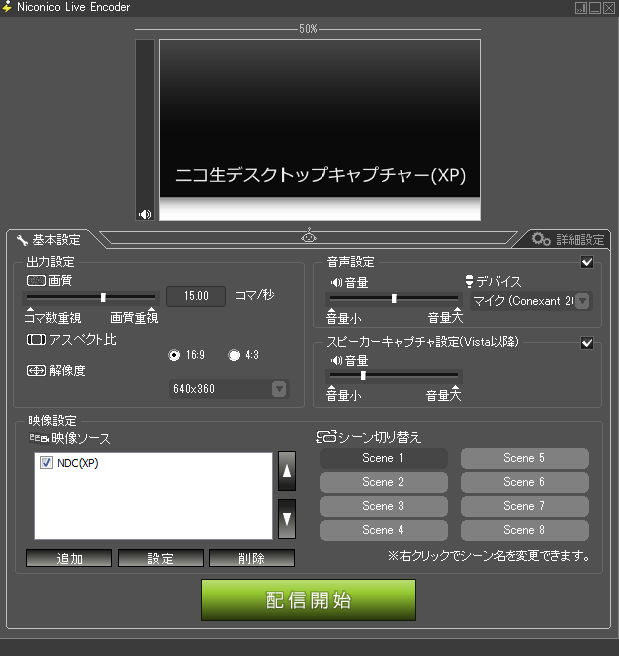619x656 pixels.
Task: Click the gears icon on 詳細設定 tab
Action: click(x=541, y=239)
